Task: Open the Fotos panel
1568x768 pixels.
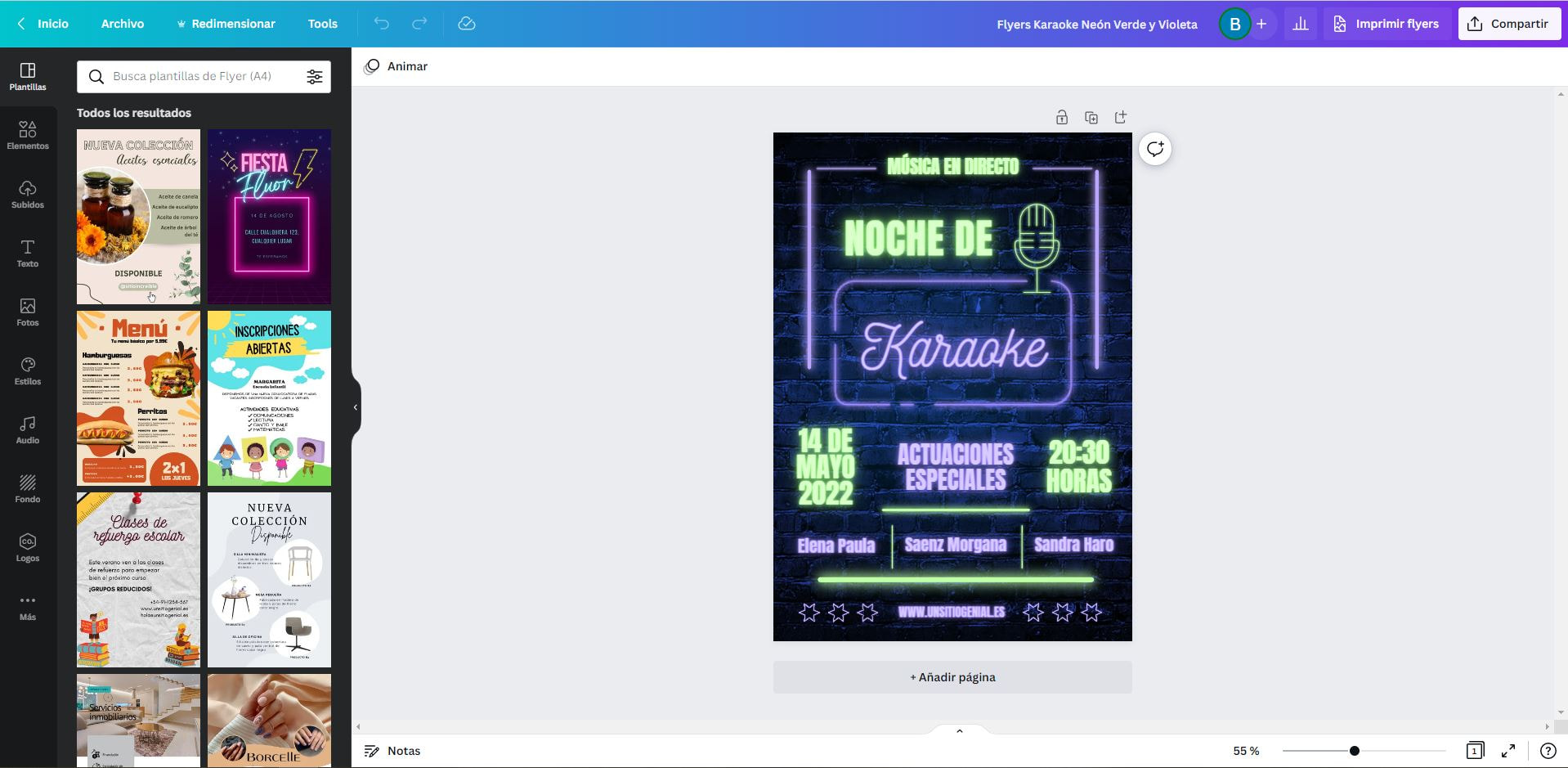Action: (27, 312)
